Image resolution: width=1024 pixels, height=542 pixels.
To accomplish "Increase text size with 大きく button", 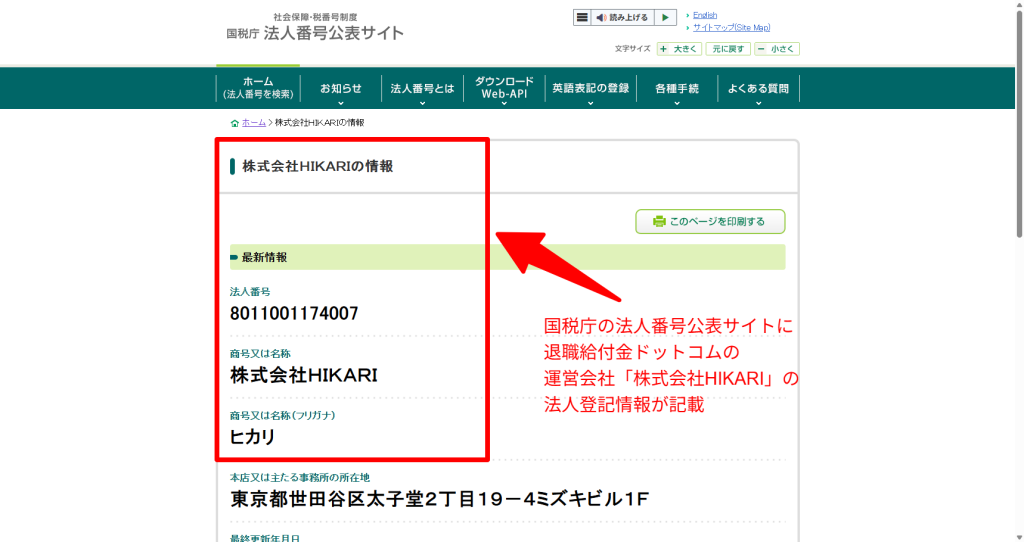I will point(679,49).
